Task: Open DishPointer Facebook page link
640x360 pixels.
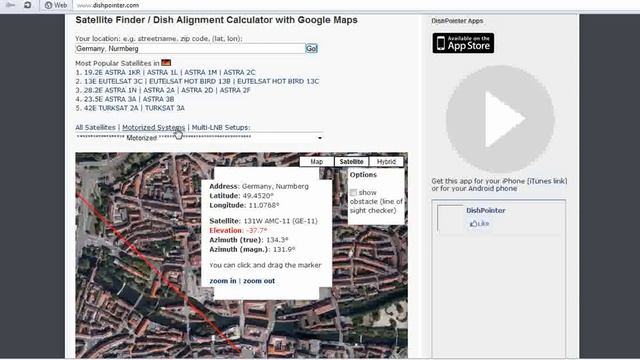Action: 486,211
